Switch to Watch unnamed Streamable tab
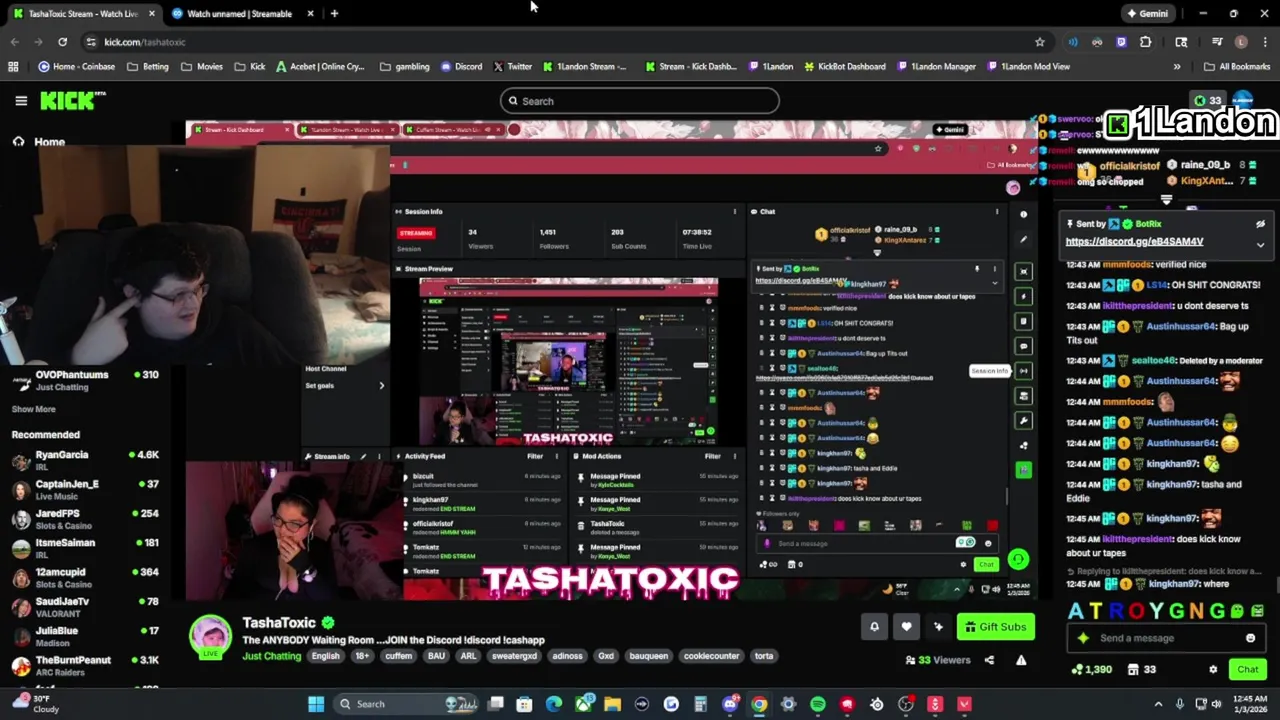Image resolution: width=1280 pixels, height=720 pixels. point(240,14)
